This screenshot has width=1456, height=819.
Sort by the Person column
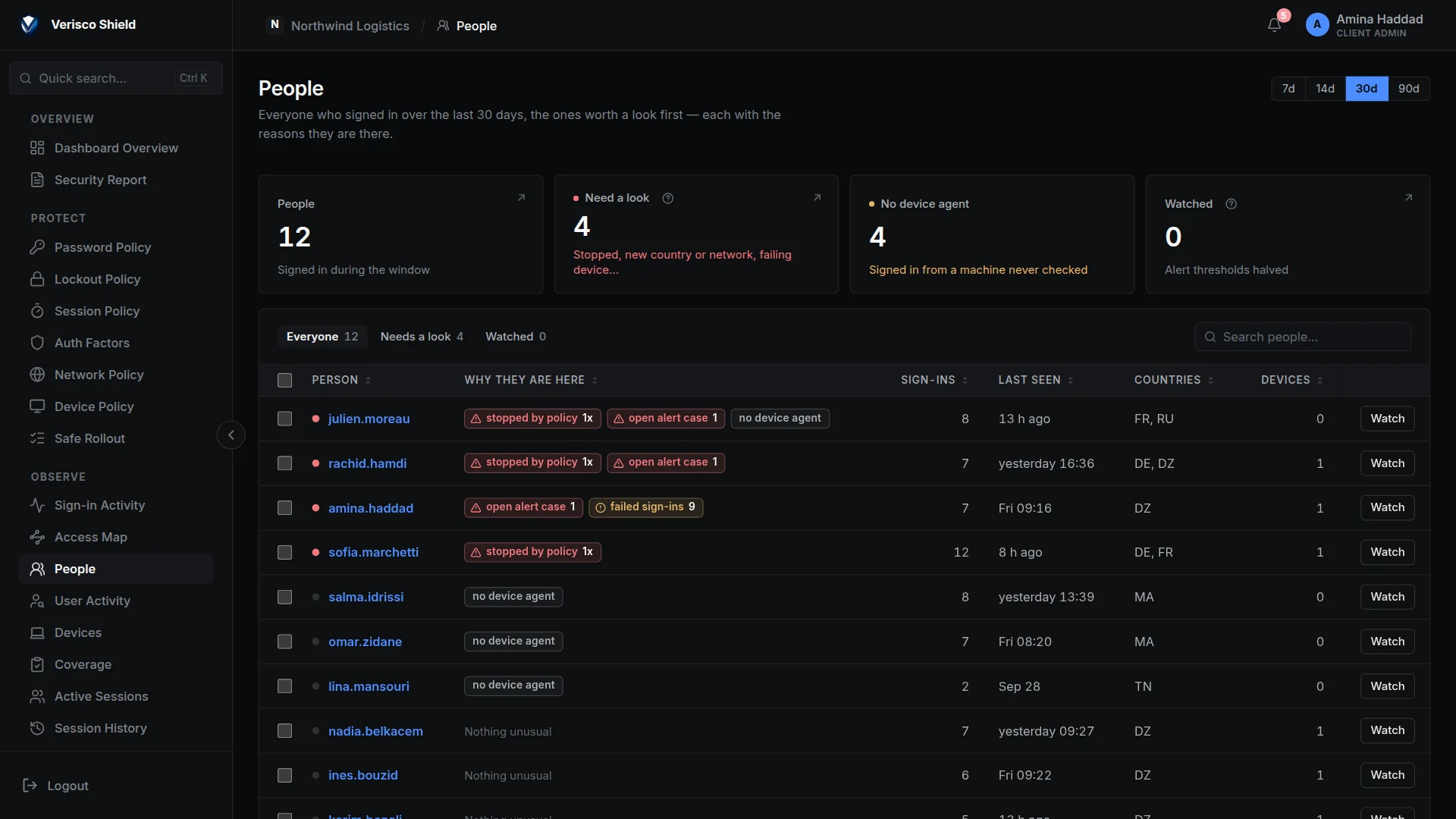tap(341, 380)
